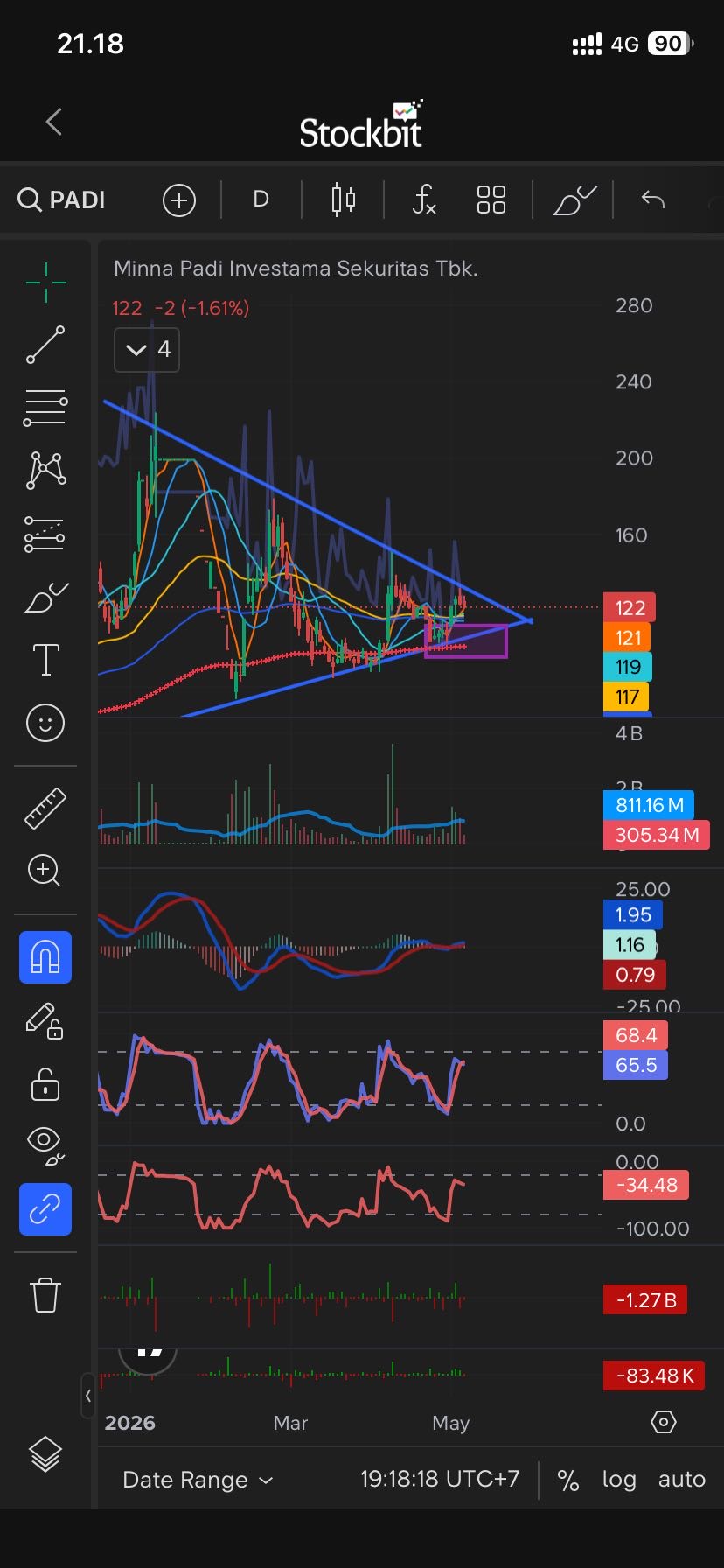724x1568 pixels.
Task: Toggle the drawing sync link icon
Action: (45, 1209)
